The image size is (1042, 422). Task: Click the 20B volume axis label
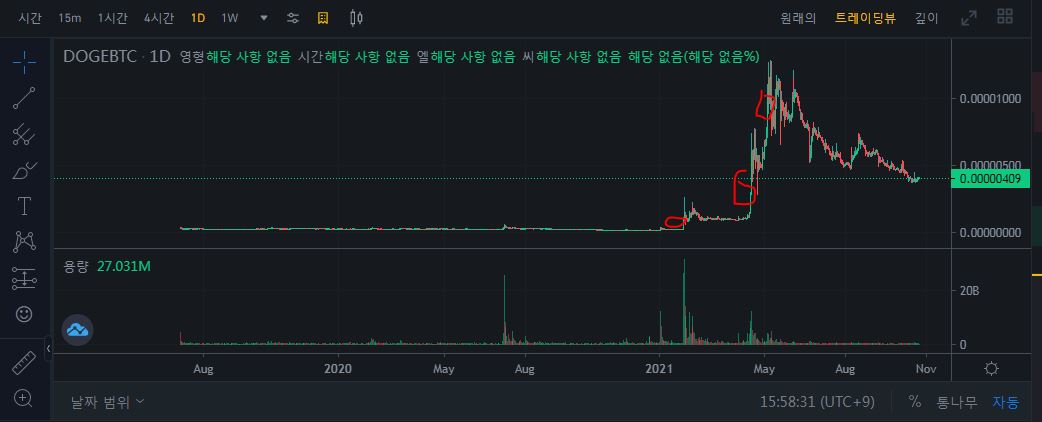coord(968,290)
